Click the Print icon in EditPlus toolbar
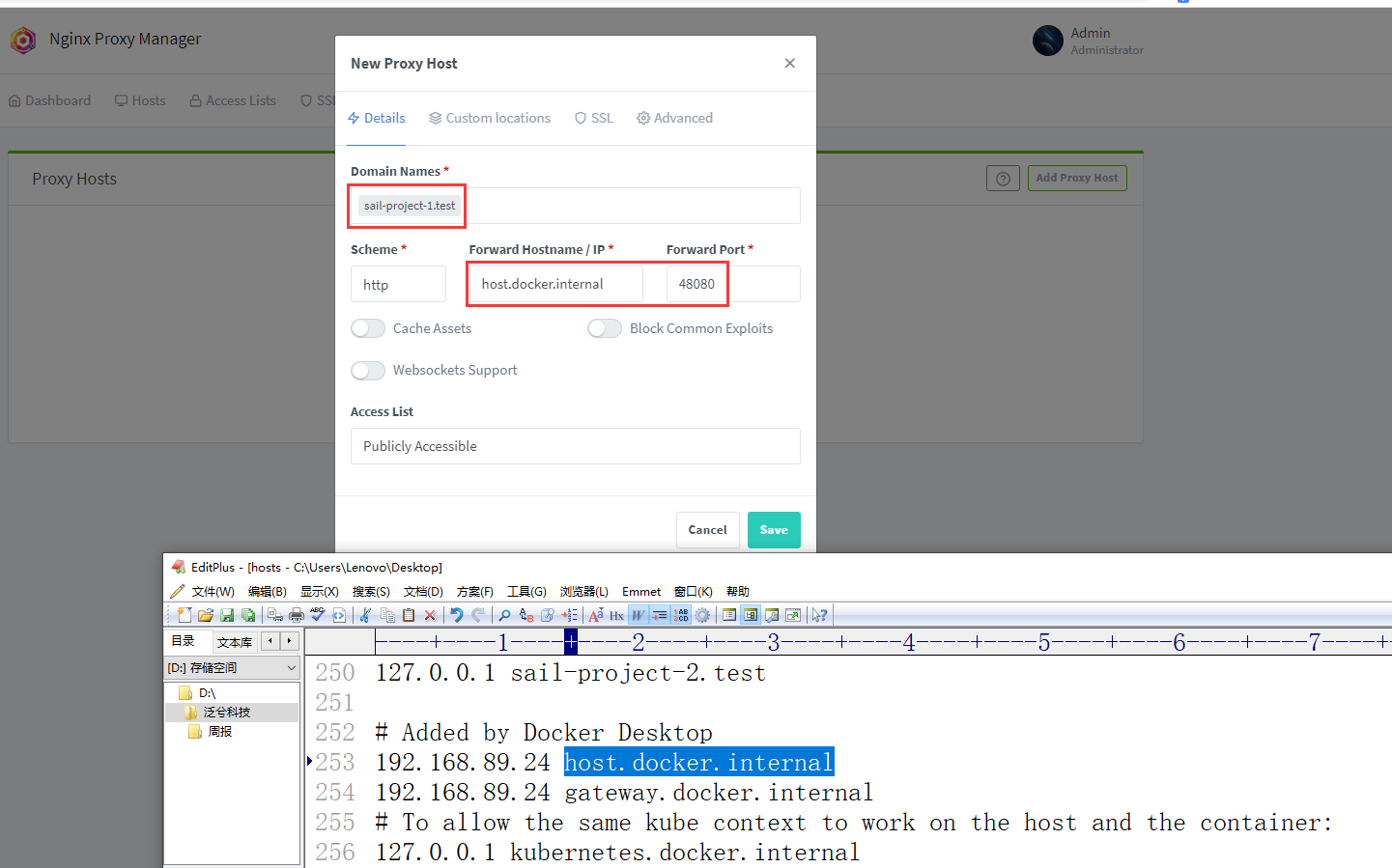 (x=297, y=615)
